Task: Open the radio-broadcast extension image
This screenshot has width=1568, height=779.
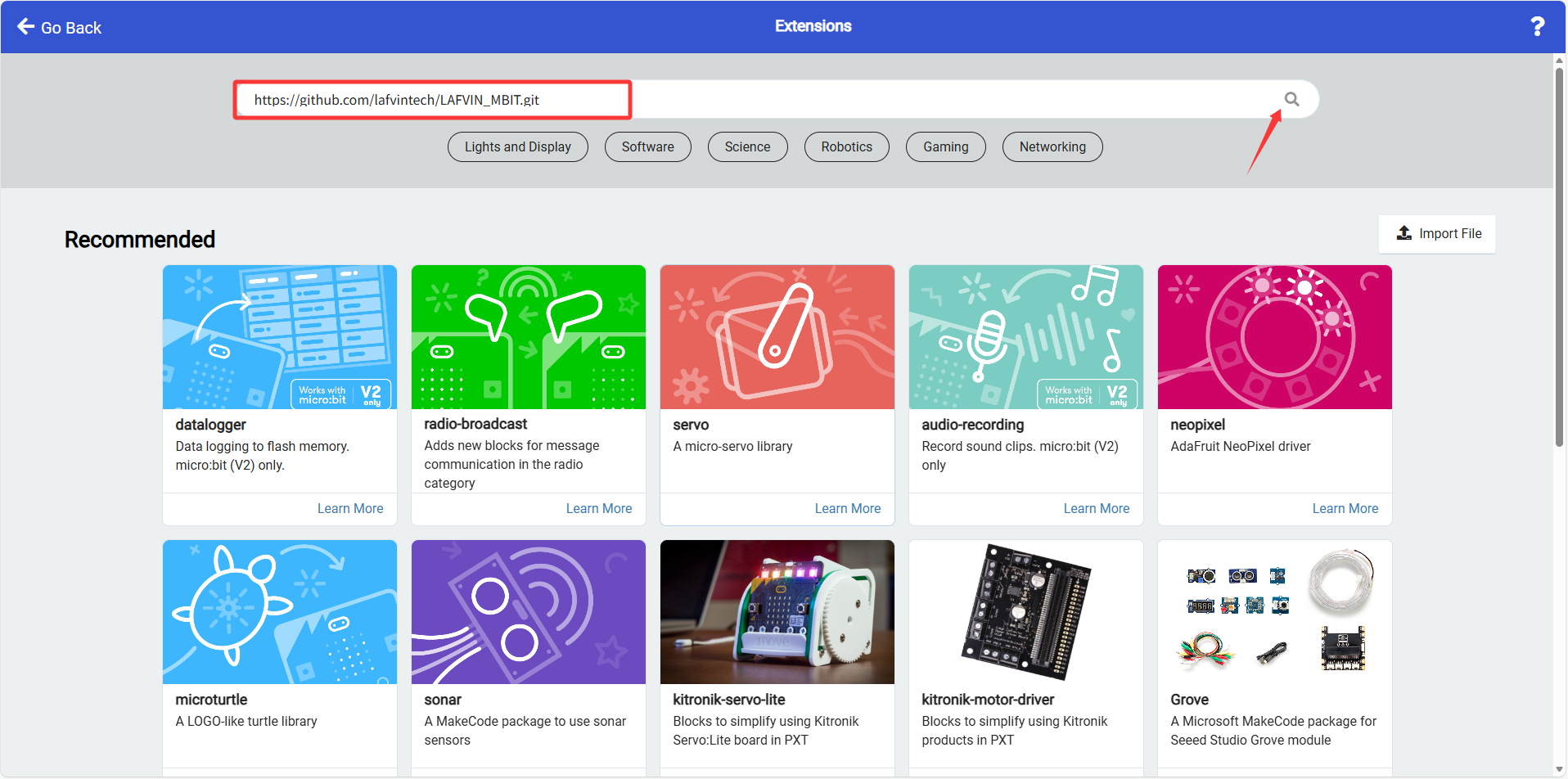Action: click(529, 337)
